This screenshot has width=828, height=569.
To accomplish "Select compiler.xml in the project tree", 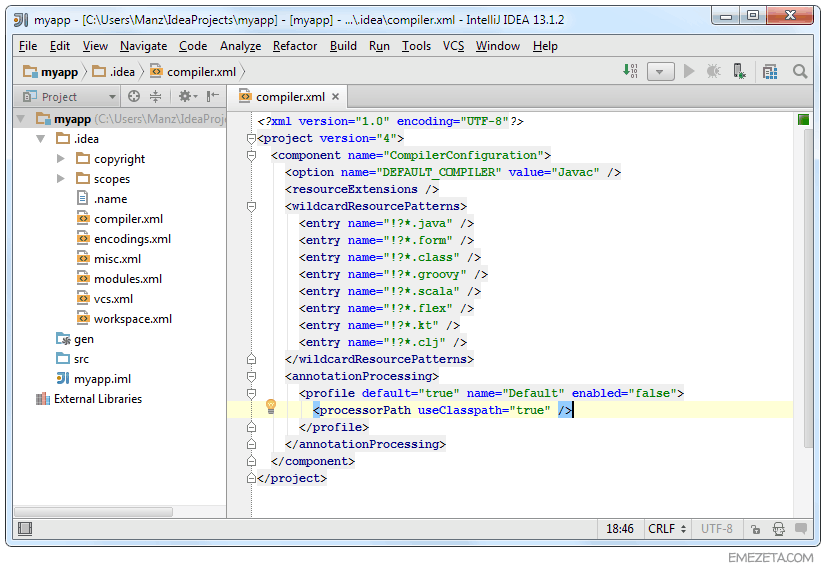I will click(x=120, y=219).
